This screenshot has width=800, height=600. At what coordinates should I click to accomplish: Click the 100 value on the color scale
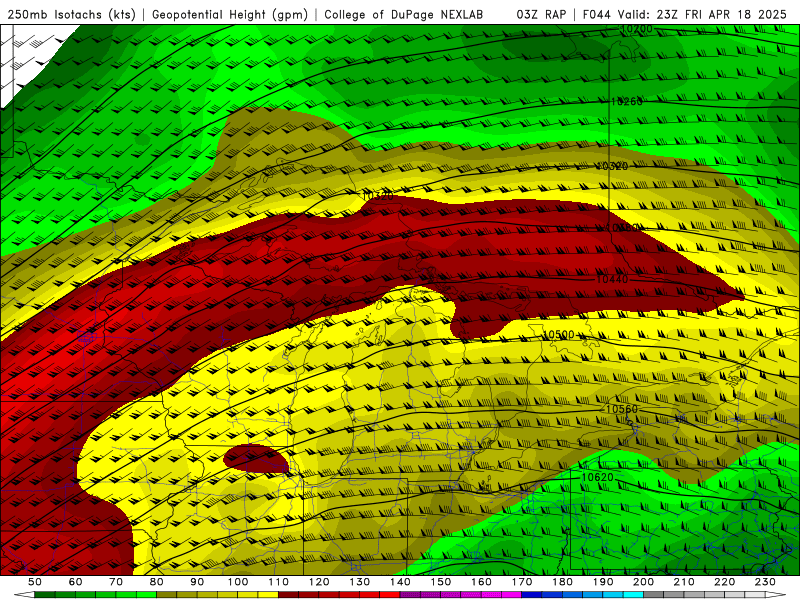237,582
